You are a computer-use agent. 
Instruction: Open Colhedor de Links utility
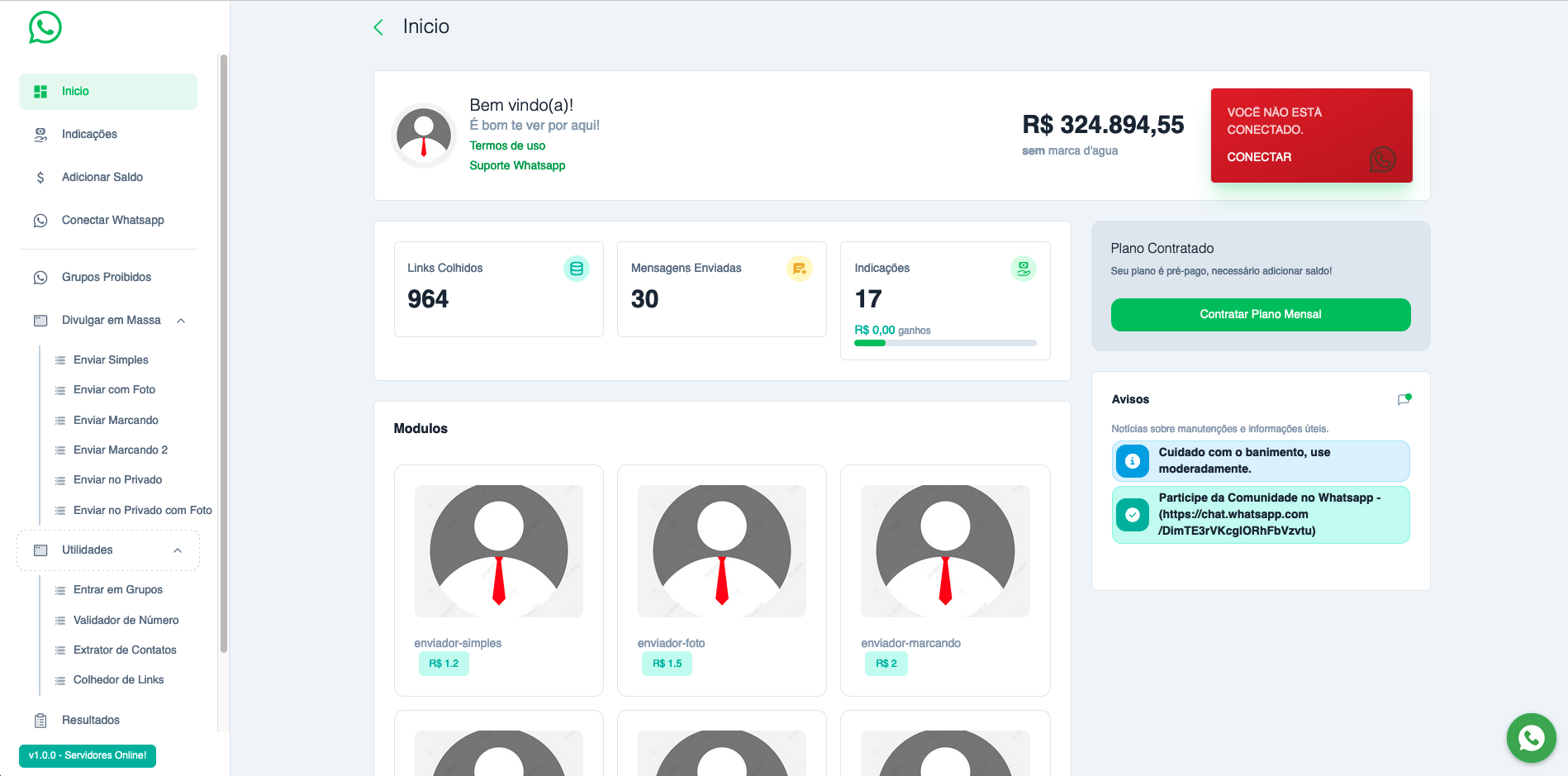(118, 680)
